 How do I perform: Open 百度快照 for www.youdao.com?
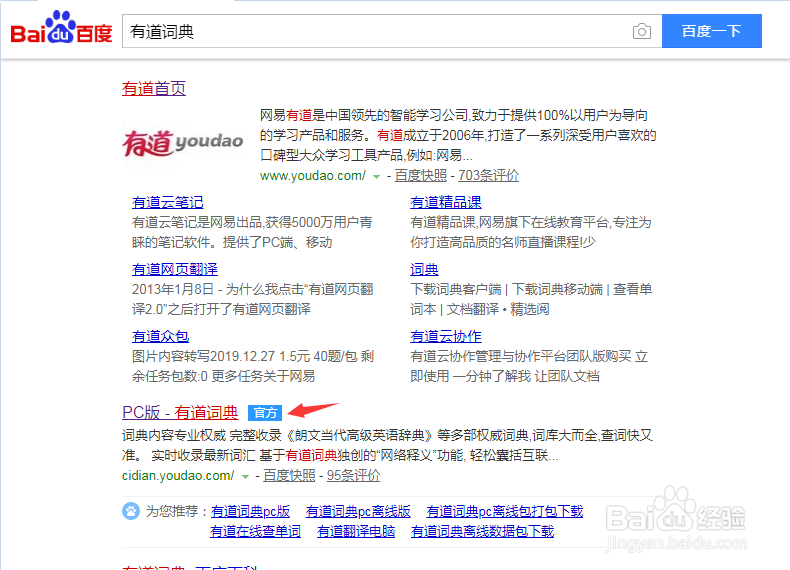pyautogui.click(x=421, y=175)
